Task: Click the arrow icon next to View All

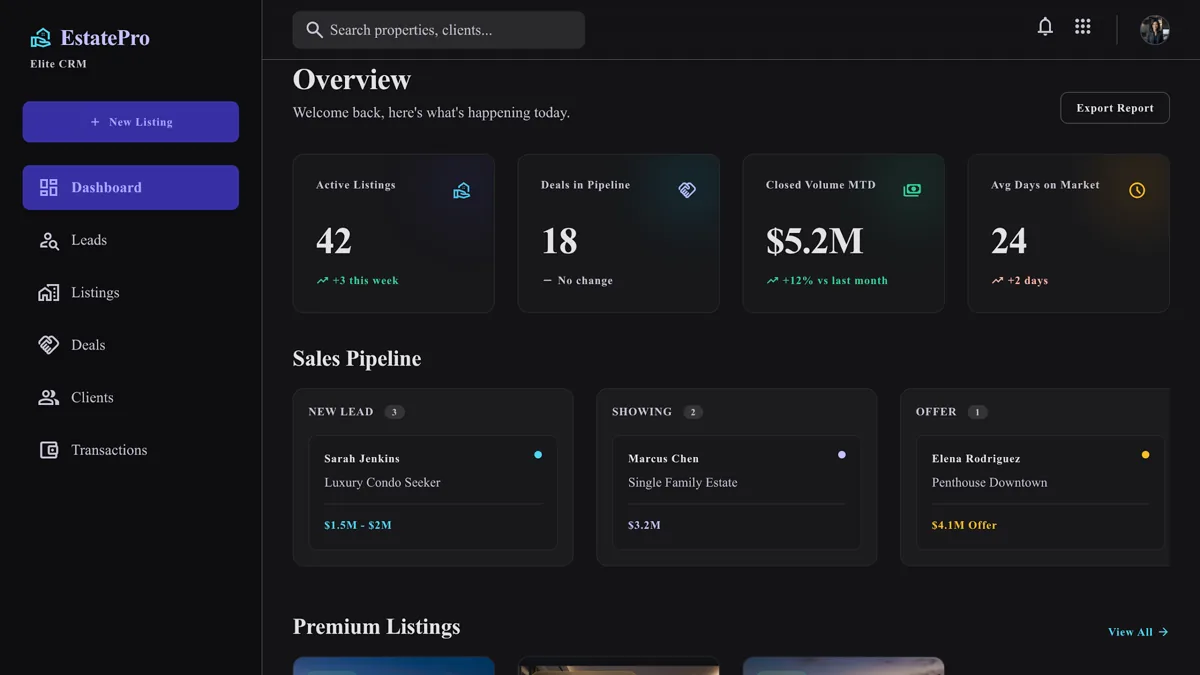Action: pyautogui.click(x=1163, y=632)
